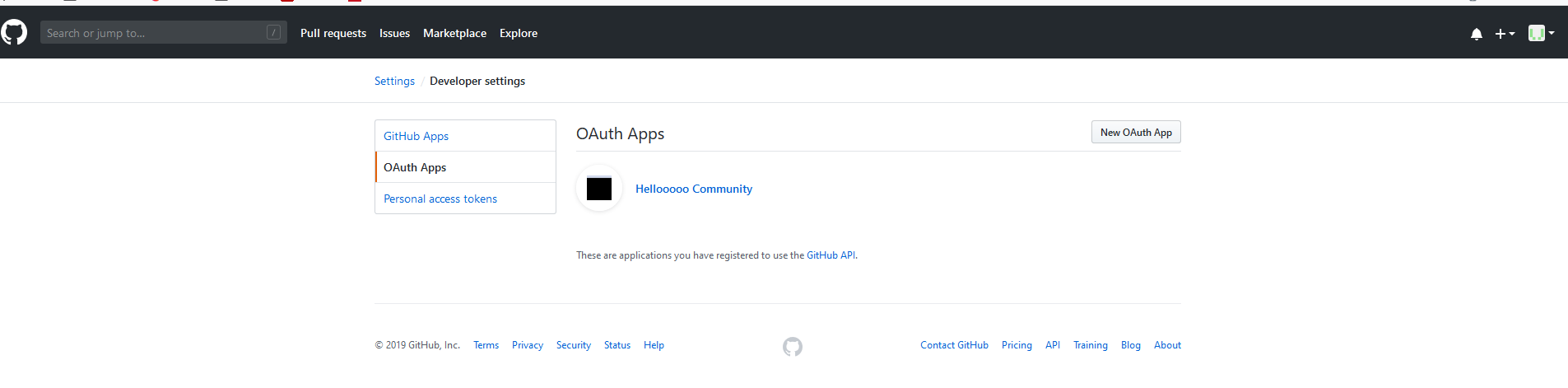Click the GitHub Octocat logo in header
Viewport: 1568px width, 388px height.
pyautogui.click(x=14, y=33)
